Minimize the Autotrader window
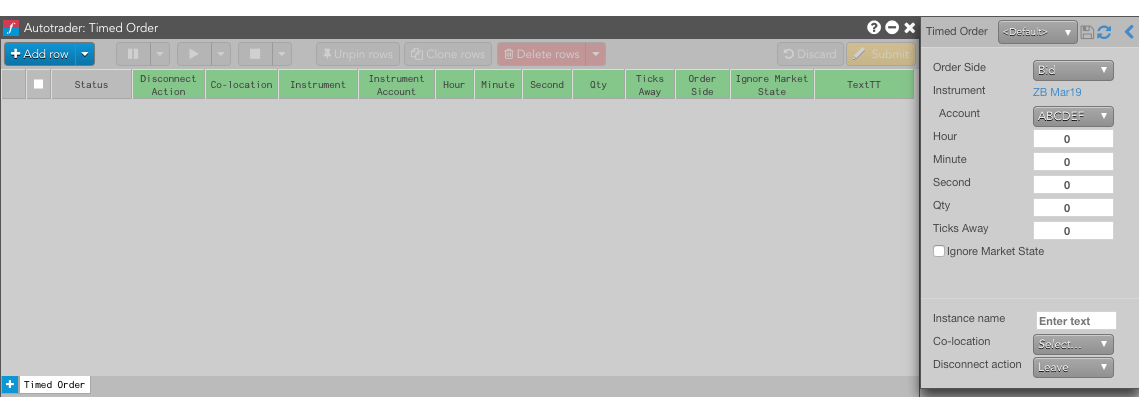This screenshot has height=409, width=1139. coord(892,28)
